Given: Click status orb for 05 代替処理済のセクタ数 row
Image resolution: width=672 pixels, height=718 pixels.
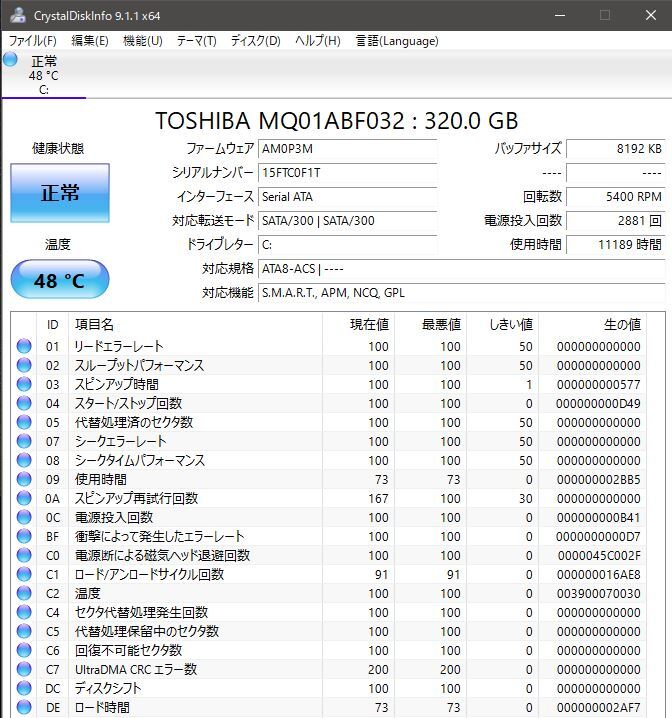Looking at the screenshot, I should click(24, 422).
